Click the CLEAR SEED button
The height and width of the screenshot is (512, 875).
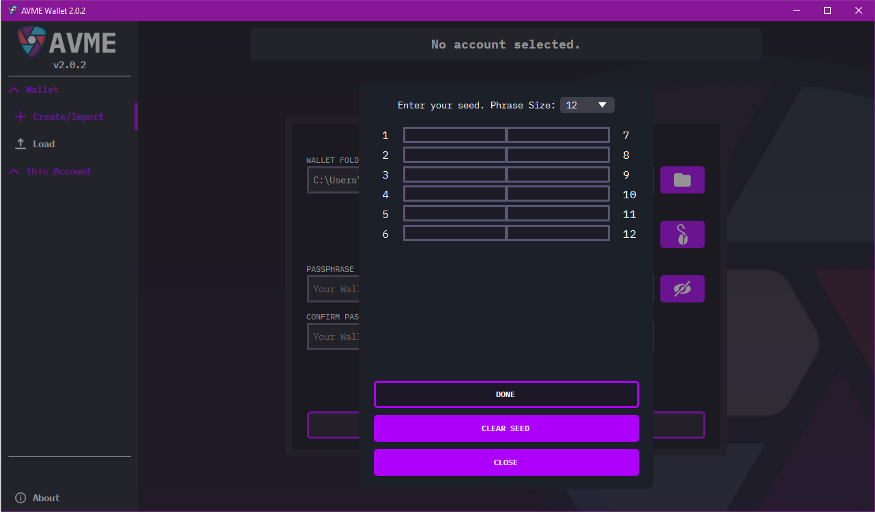506,428
